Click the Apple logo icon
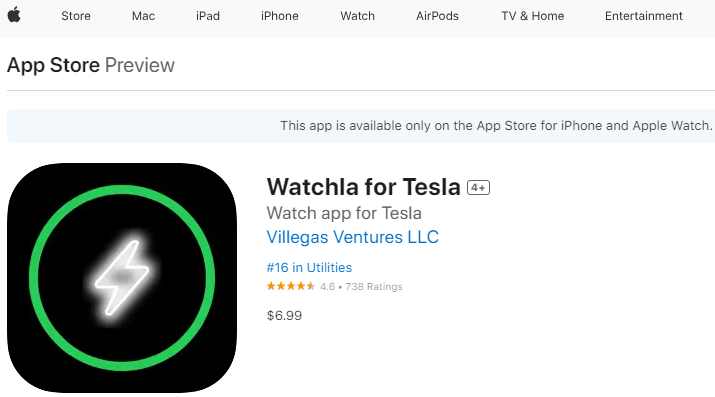Image resolution: width=715 pixels, height=397 pixels. [14, 15]
